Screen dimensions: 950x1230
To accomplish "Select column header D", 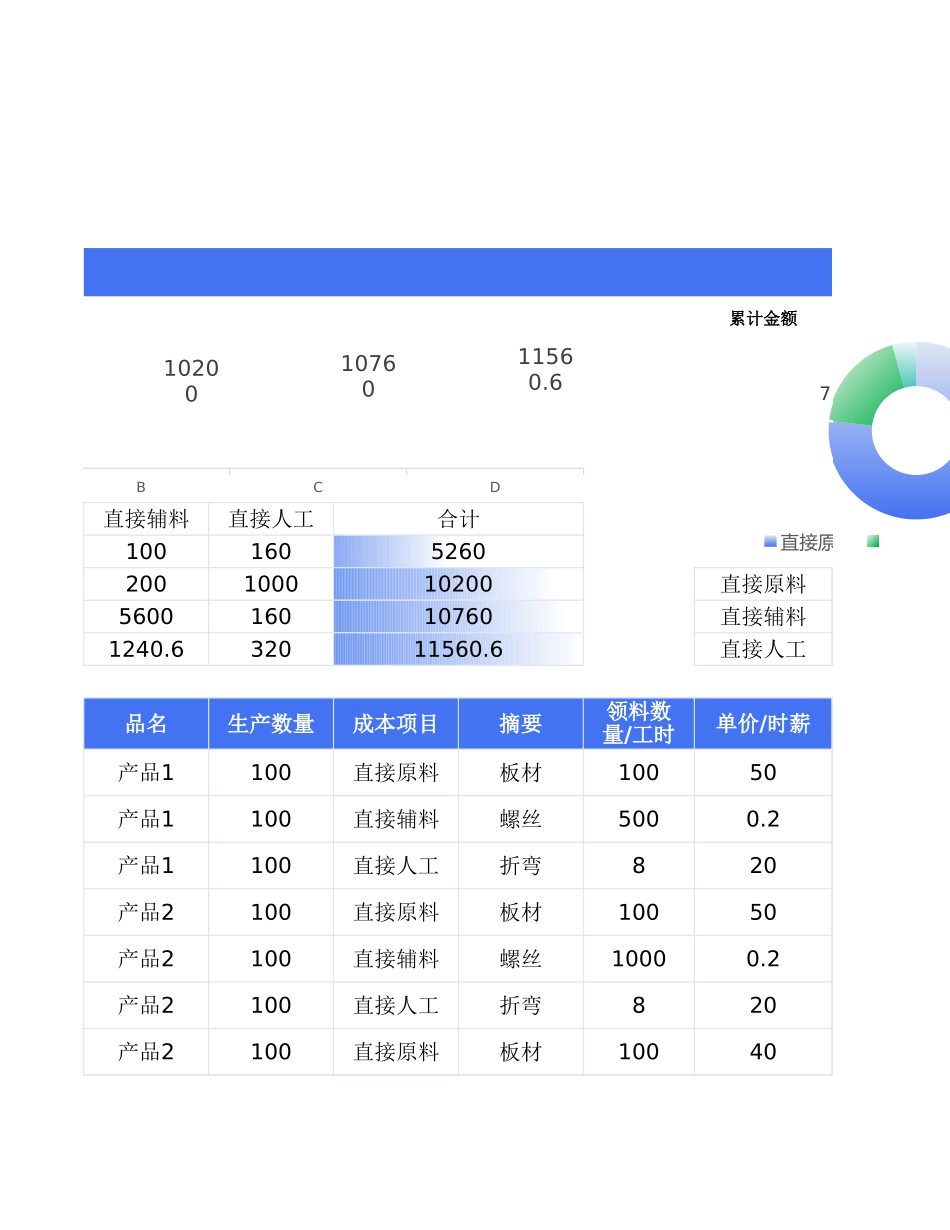I will tap(494, 487).
